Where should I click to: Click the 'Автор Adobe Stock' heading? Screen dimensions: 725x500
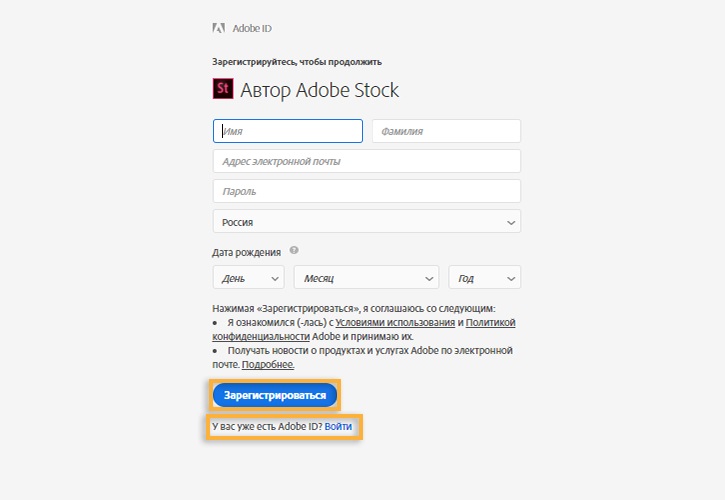[x=319, y=90]
